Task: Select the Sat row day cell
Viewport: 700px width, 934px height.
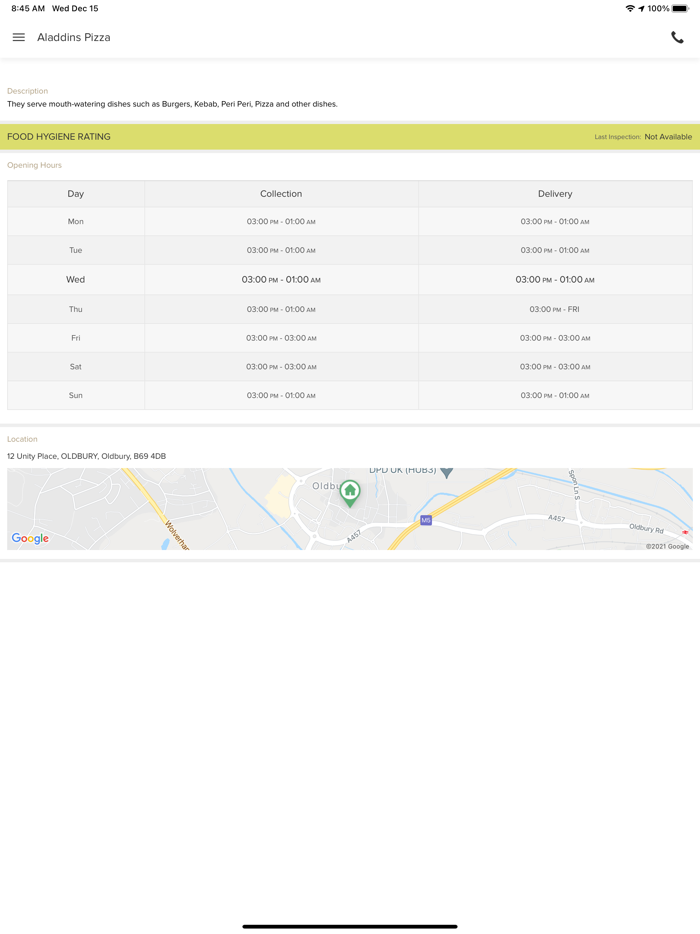Action: 76,366
